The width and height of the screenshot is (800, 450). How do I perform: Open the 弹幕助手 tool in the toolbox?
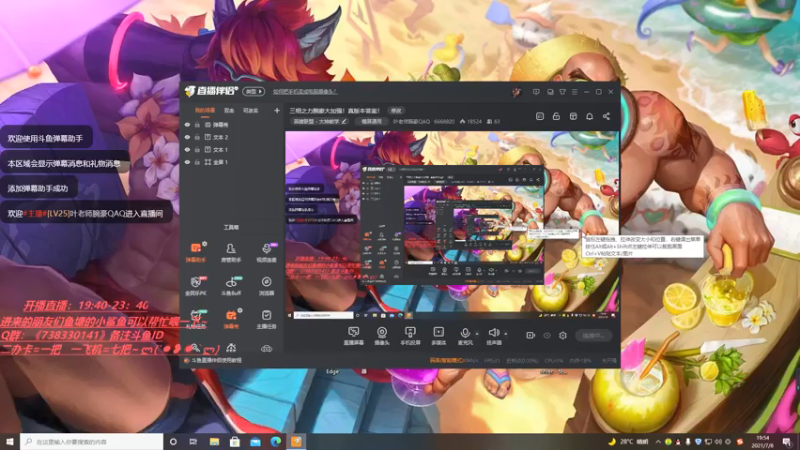pyautogui.click(x=195, y=252)
